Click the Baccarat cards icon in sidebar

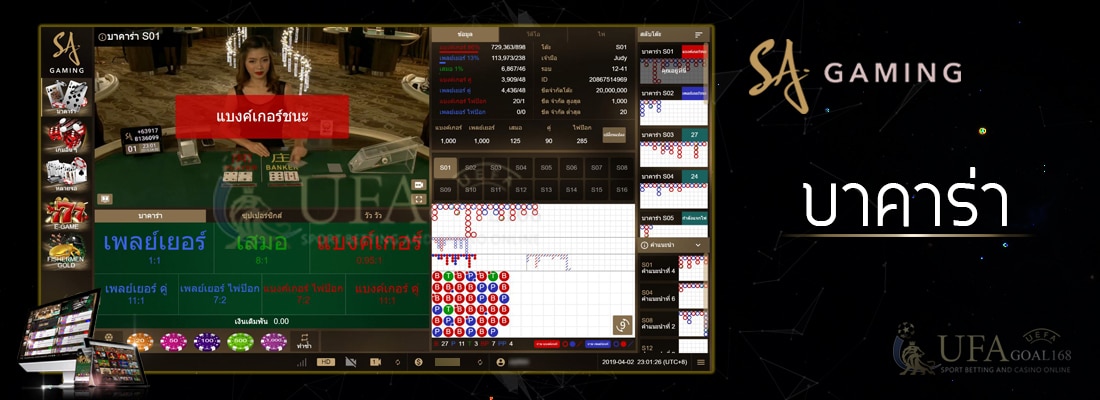pyautogui.click(x=65, y=97)
